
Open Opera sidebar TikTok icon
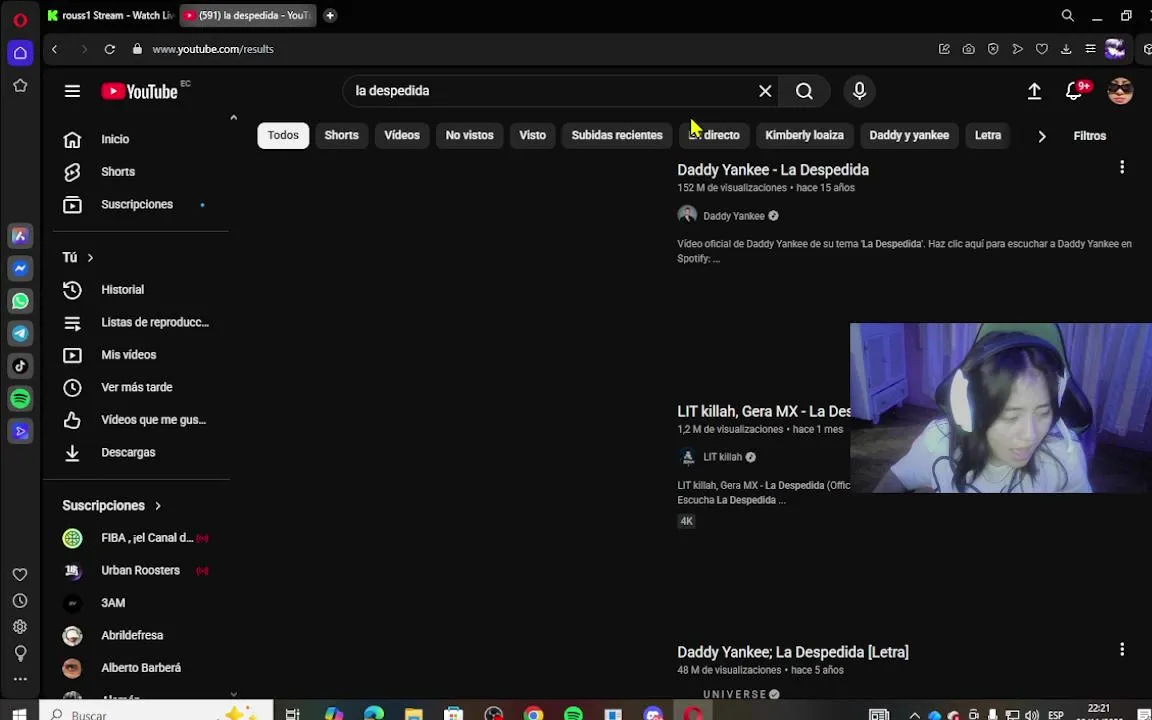pos(21,366)
